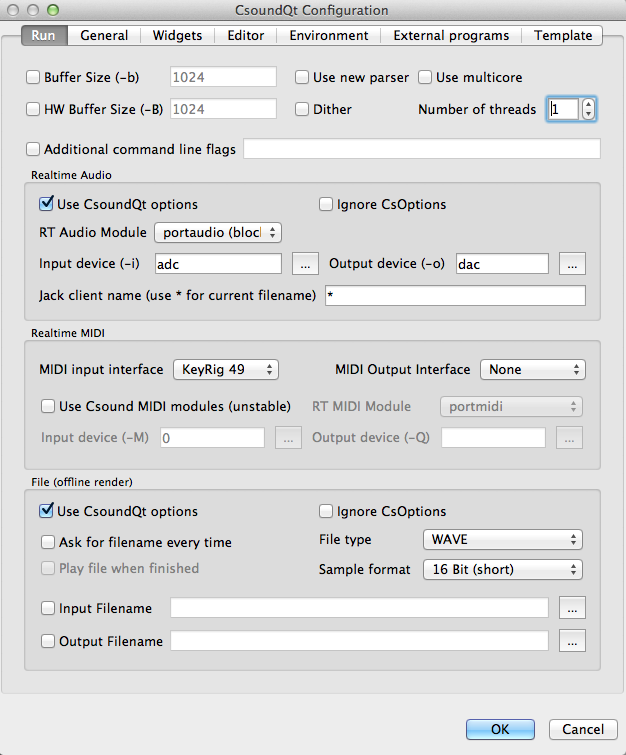Click the Input device adc field
The image size is (626, 755).
tap(218, 264)
